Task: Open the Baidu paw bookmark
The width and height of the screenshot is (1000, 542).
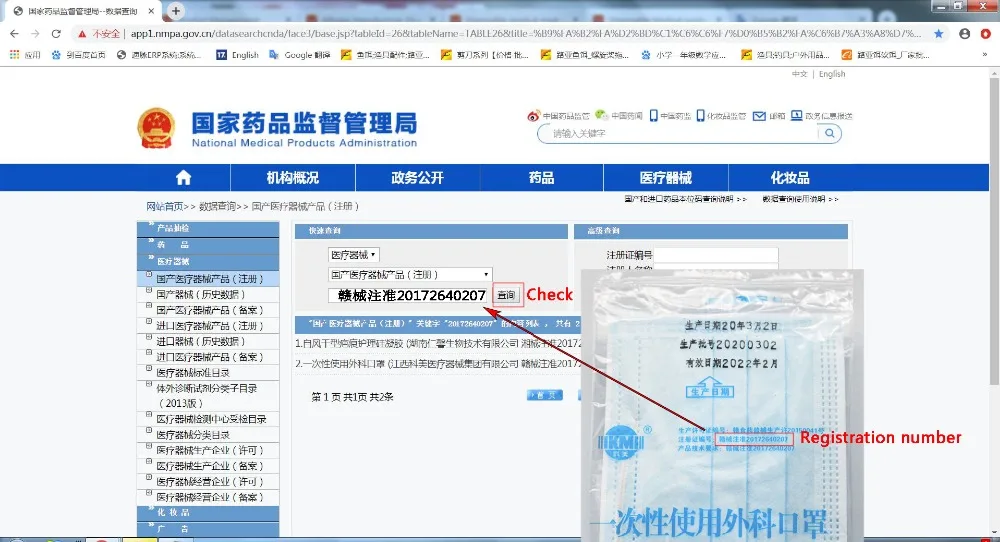Action: [x=78, y=55]
